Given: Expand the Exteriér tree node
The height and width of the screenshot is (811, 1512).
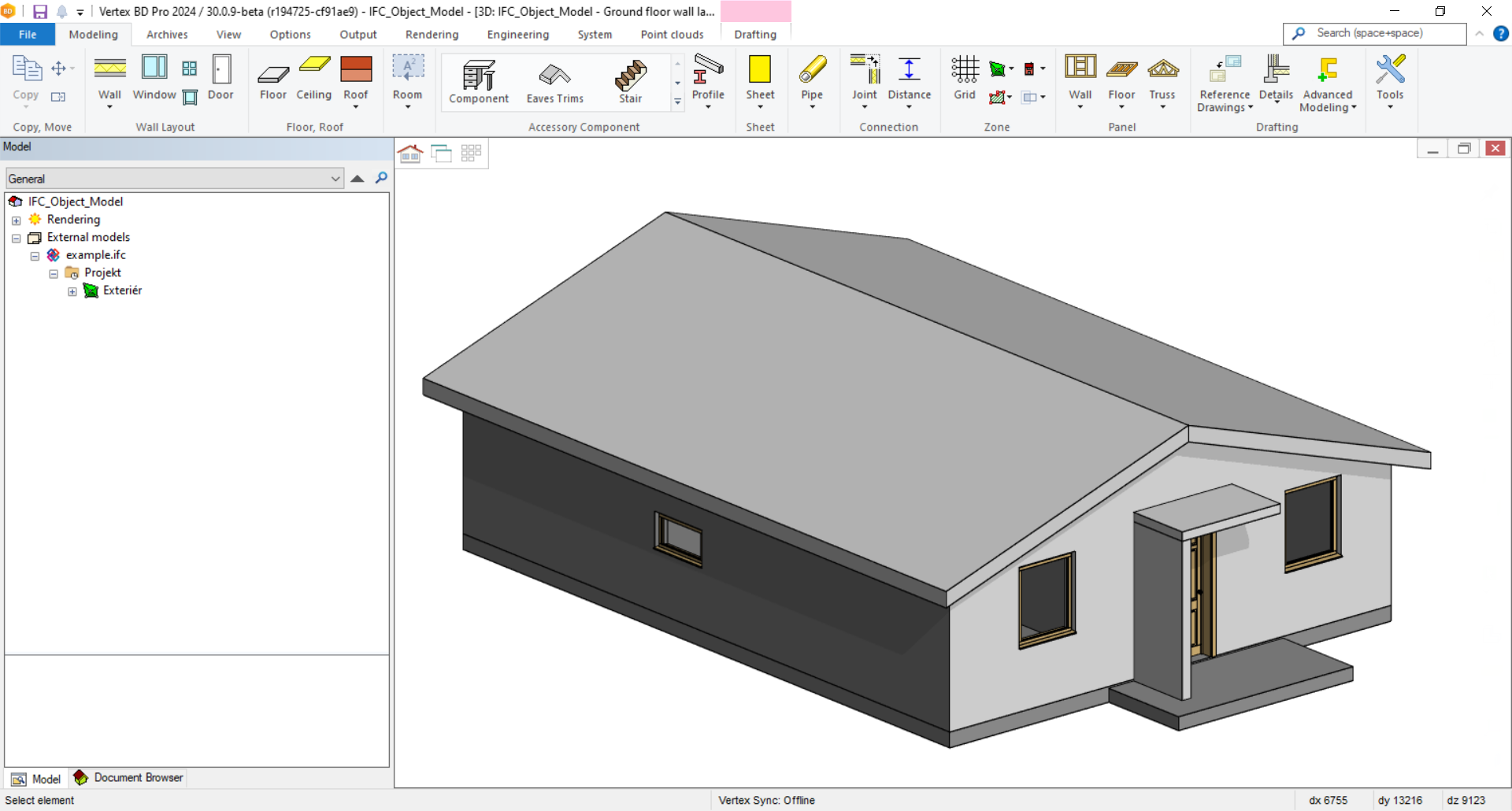Looking at the screenshot, I should [72, 291].
